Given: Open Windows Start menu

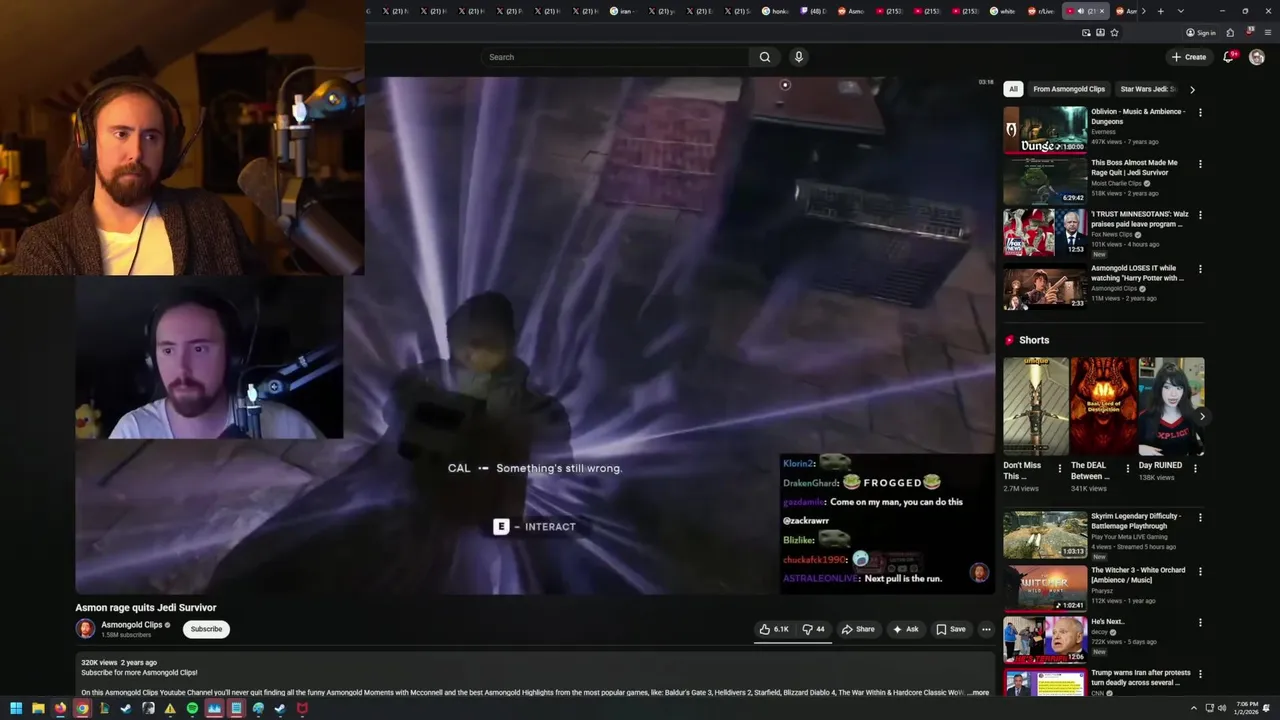Looking at the screenshot, I should 16,709.
